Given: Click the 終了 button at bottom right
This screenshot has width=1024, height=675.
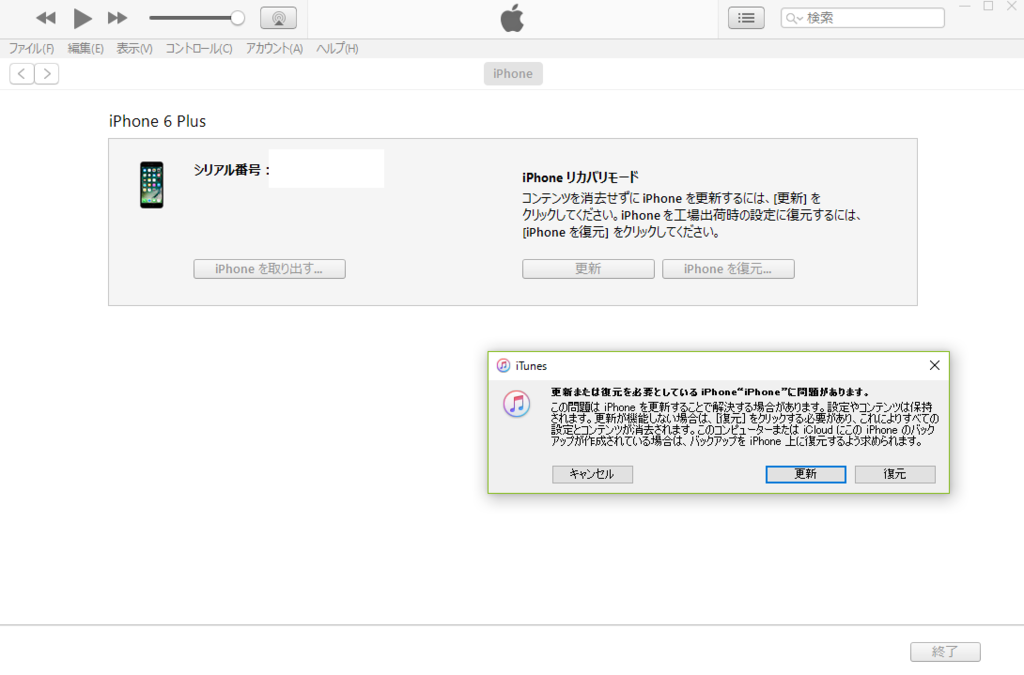Looking at the screenshot, I should [945, 651].
